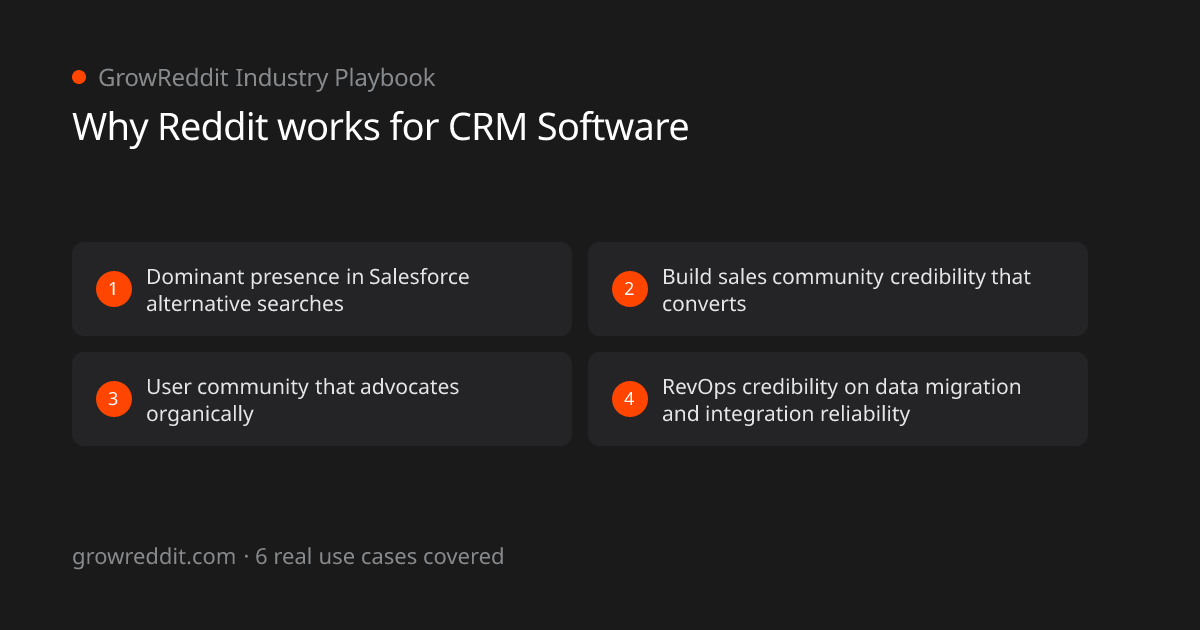1200x630 pixels.
Task: Click the orange number 3 badge
Action: pos(113,399)
